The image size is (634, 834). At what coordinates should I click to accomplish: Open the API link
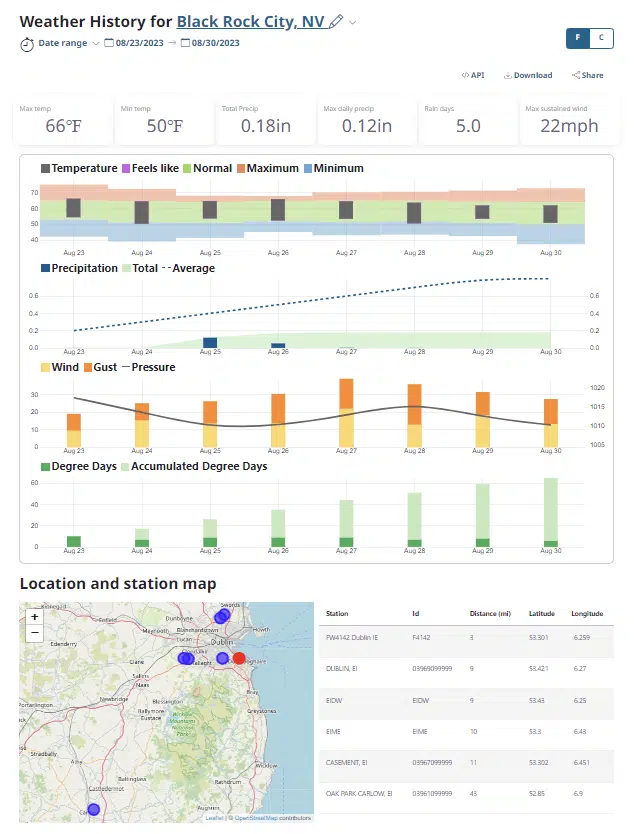pos(473,75)
